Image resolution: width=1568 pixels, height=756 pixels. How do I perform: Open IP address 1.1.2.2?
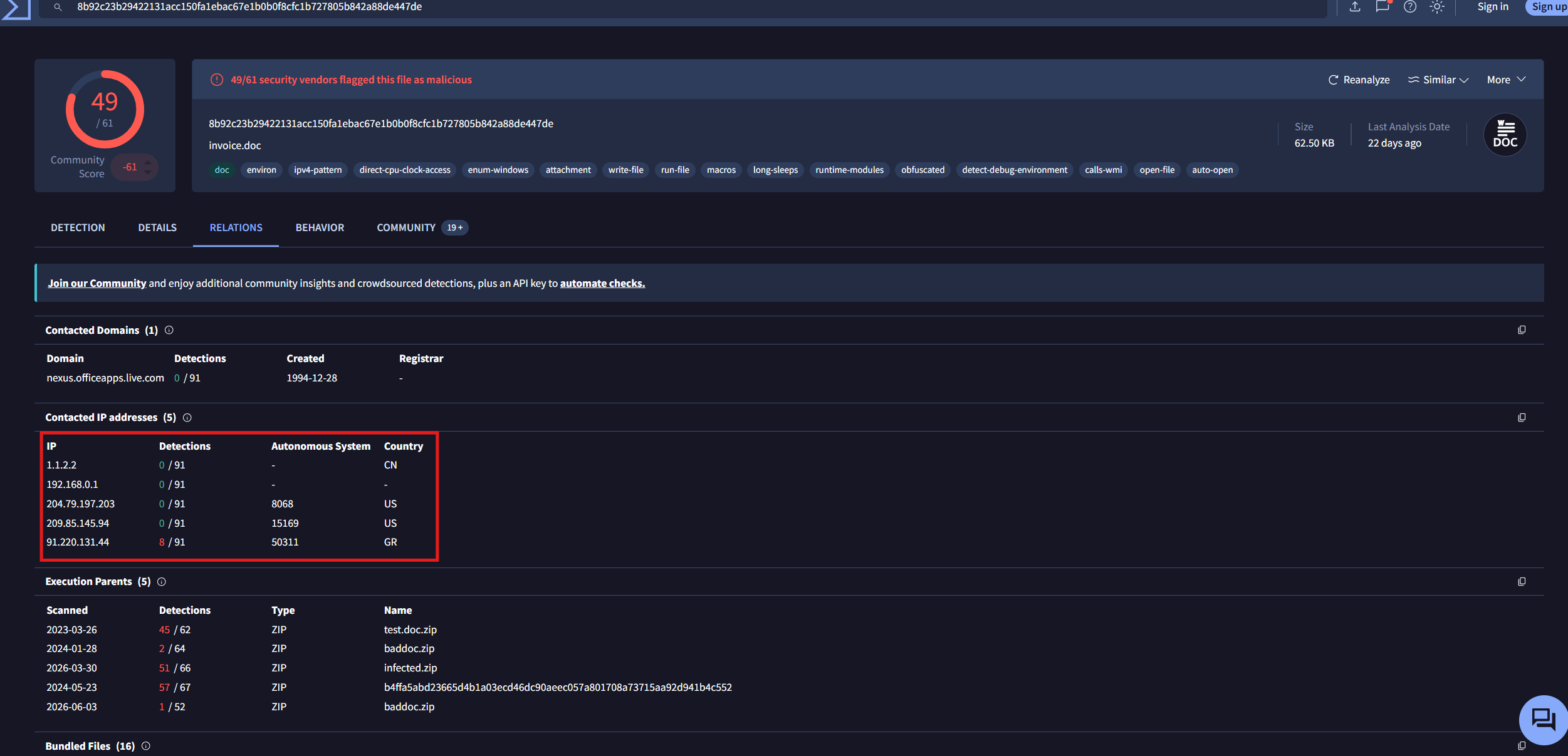click(x=61, y=465)
